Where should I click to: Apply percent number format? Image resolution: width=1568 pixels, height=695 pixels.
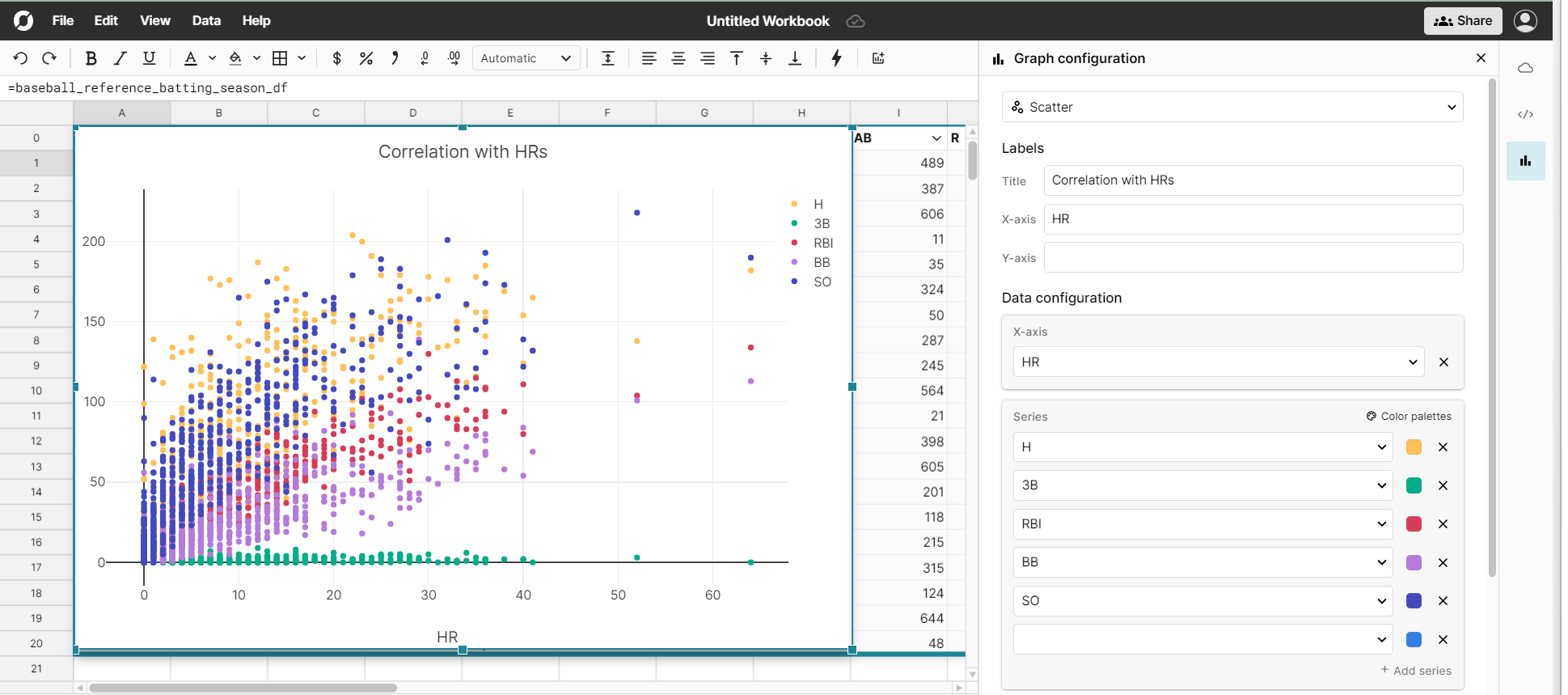tap(366, 58)
